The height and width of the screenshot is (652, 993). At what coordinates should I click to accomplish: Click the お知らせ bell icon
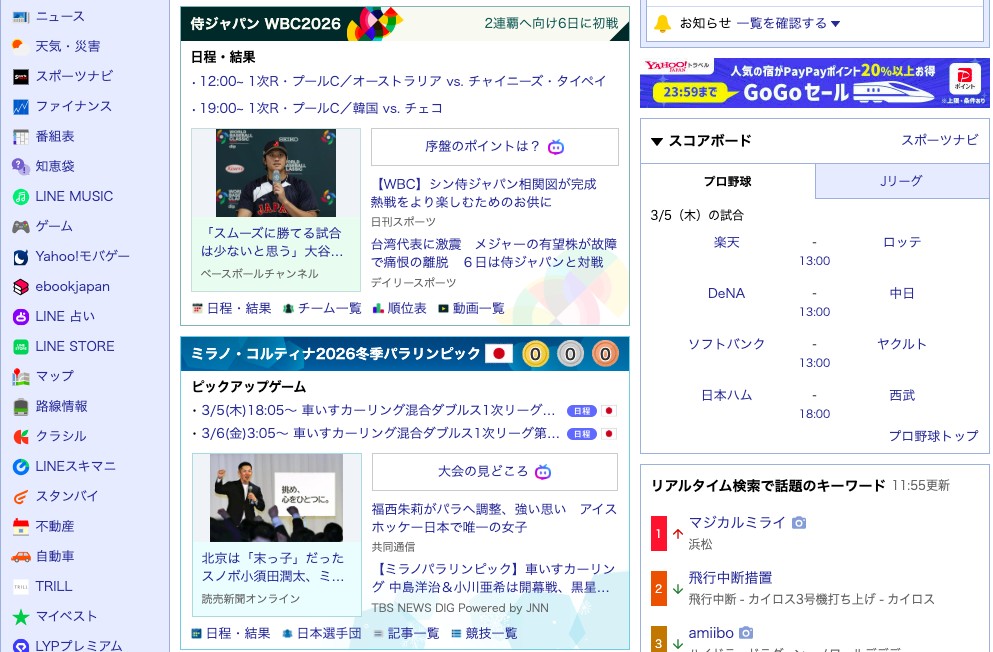(x=662, y=23)
